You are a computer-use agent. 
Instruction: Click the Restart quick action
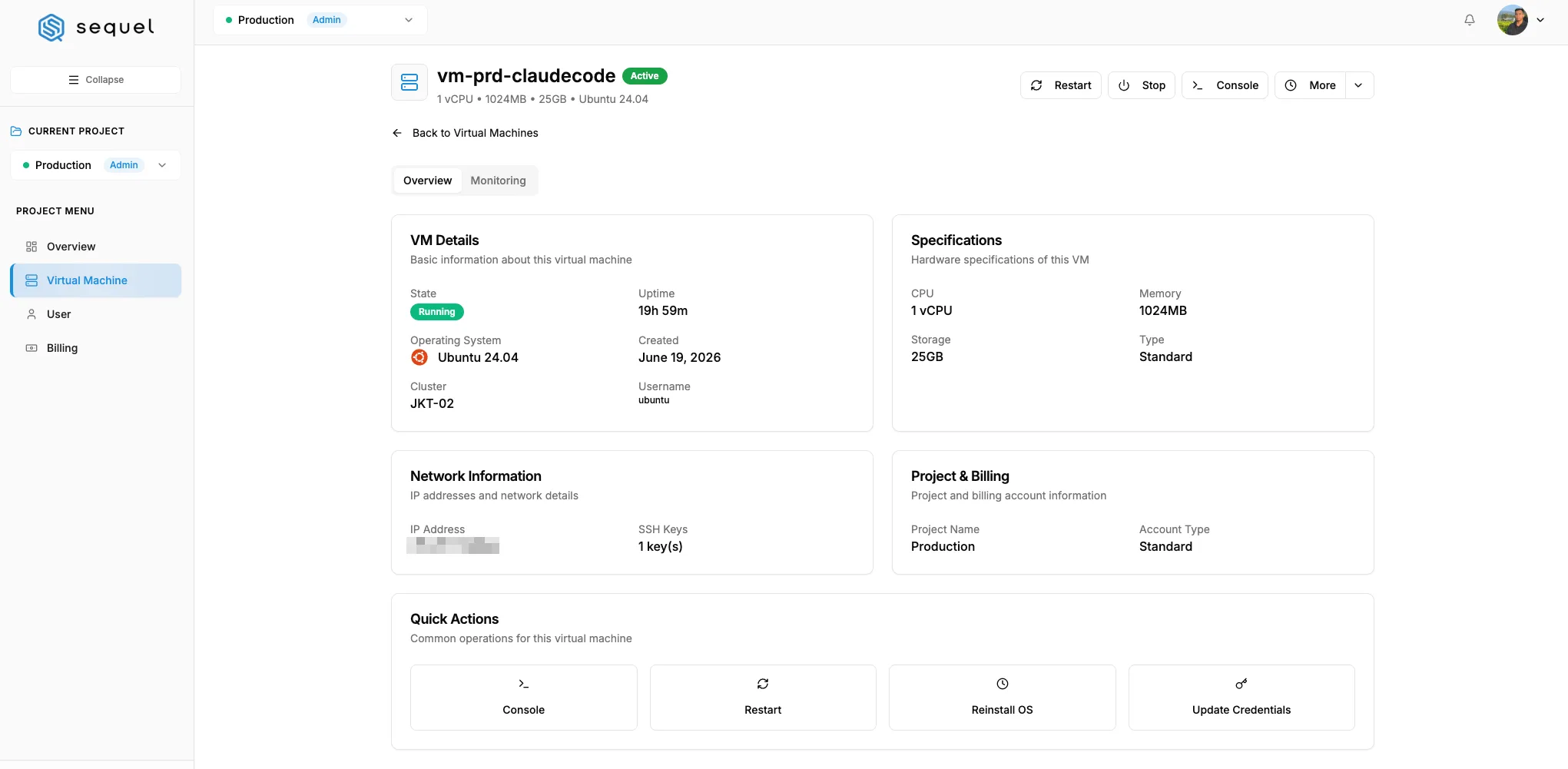tap(763, 698)
